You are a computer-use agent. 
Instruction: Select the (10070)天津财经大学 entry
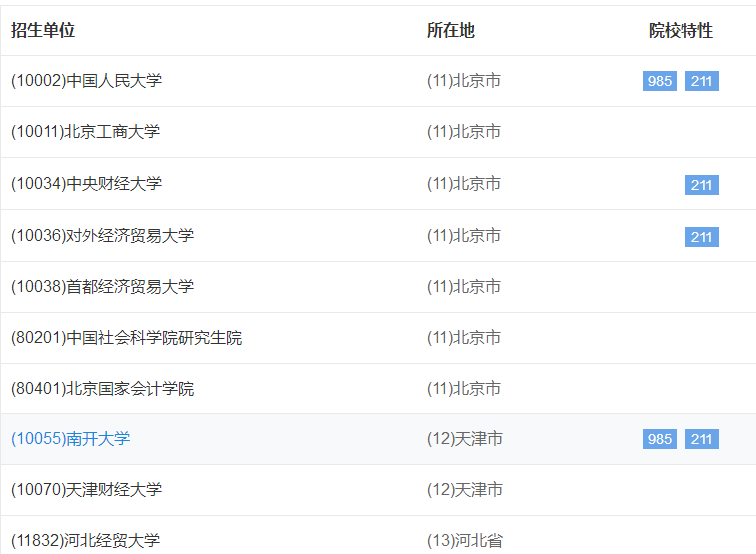[86, 490]
